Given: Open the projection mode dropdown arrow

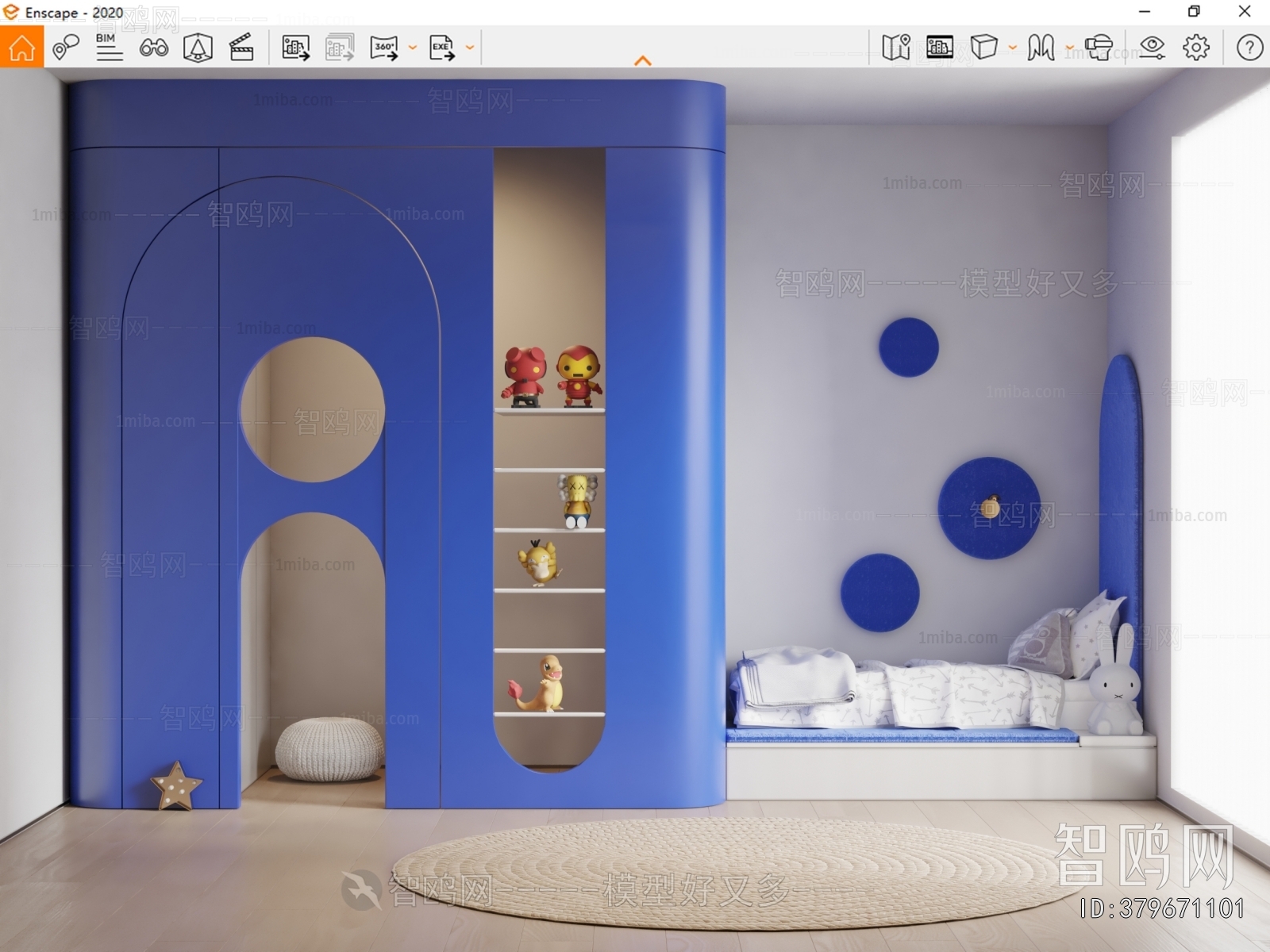Looking at the screenshot, I should [1013, 48].
